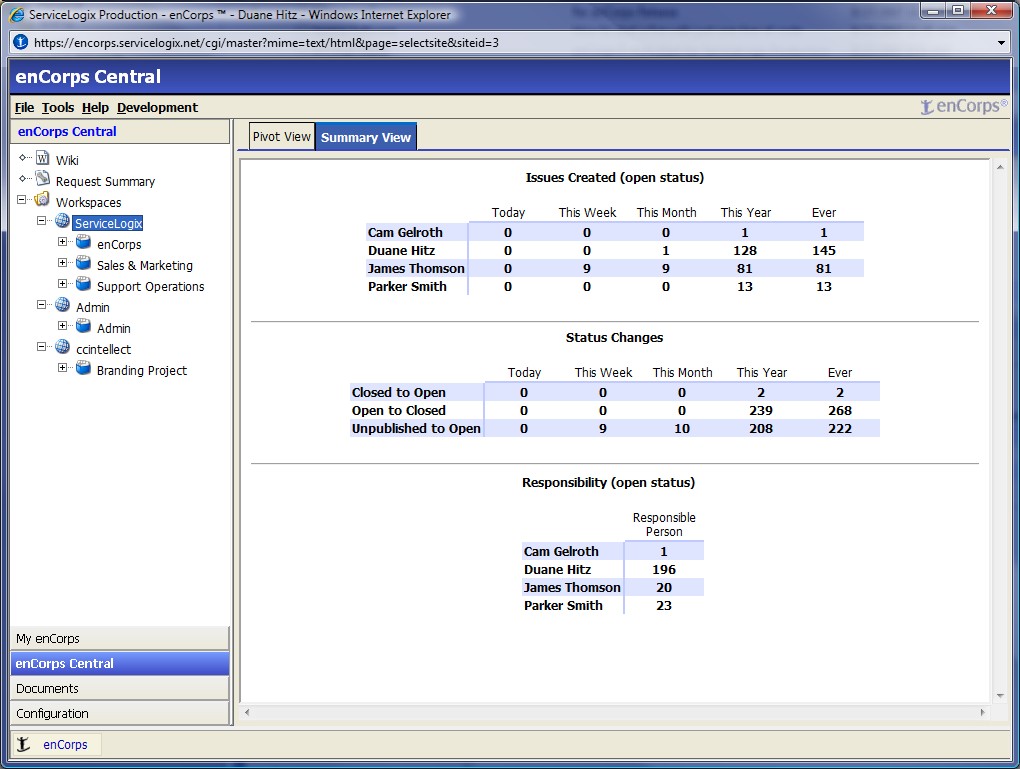Click Parker Smith in Responsibility table
The width and height of the screenshot is (1020, 769).
563,605
